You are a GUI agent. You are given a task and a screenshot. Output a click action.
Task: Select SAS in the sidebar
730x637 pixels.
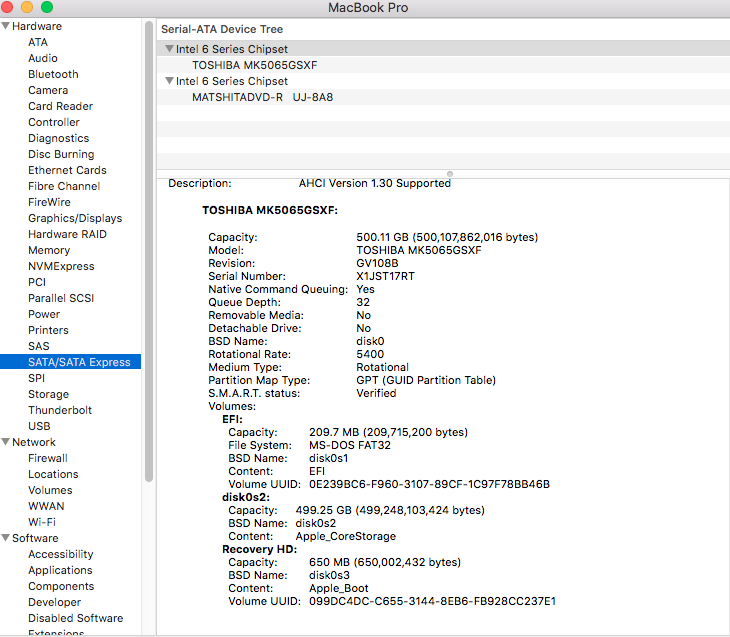tap(39, 346)
